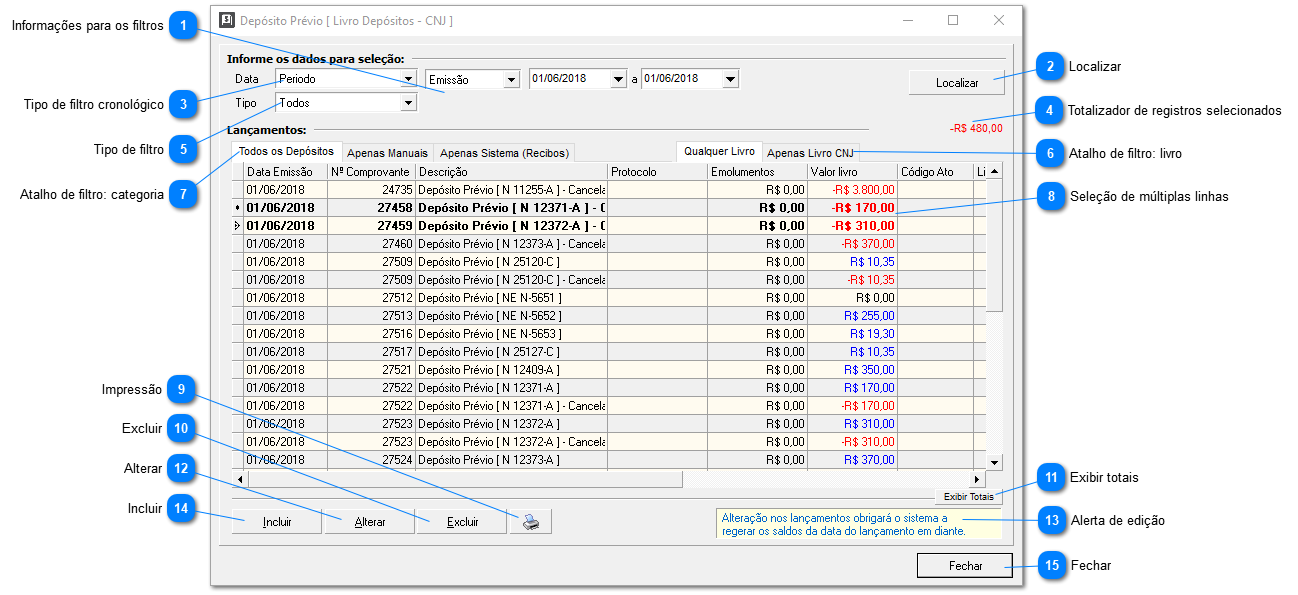Click the R$ 350,00 value cell
This screenshot has width=1298, height=595.
[x=852, y=369]
